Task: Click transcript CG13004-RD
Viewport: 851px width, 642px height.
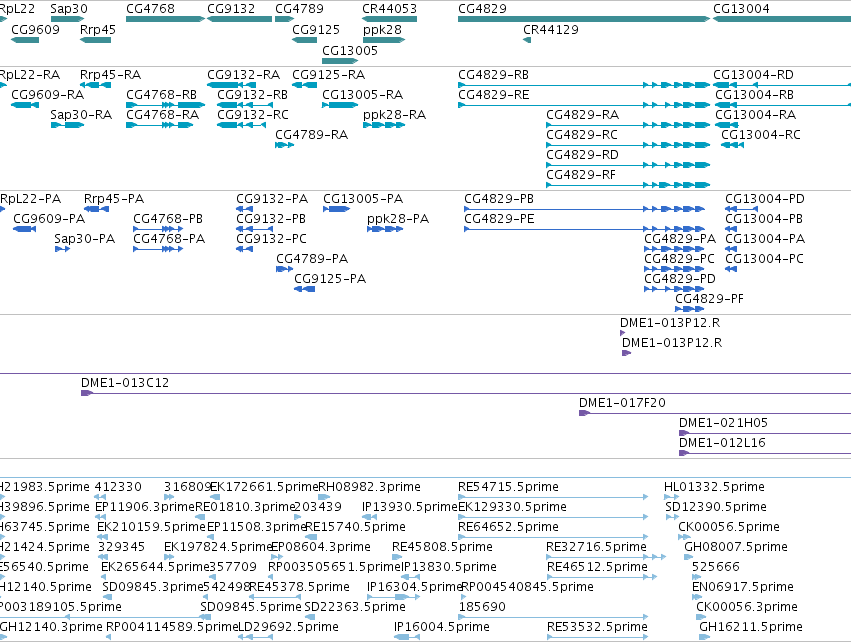Action: (782, 85)
